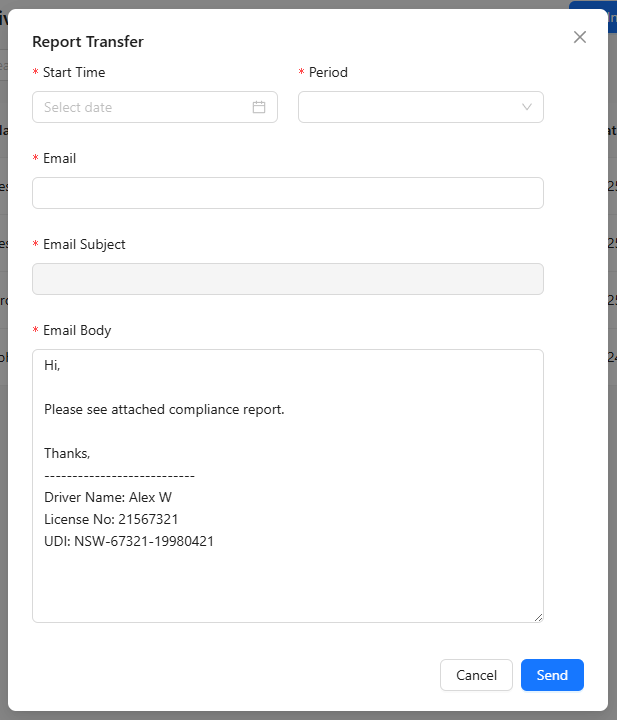Click the Start Time field label
617x720 pixels.
click(x=74, y=72)
